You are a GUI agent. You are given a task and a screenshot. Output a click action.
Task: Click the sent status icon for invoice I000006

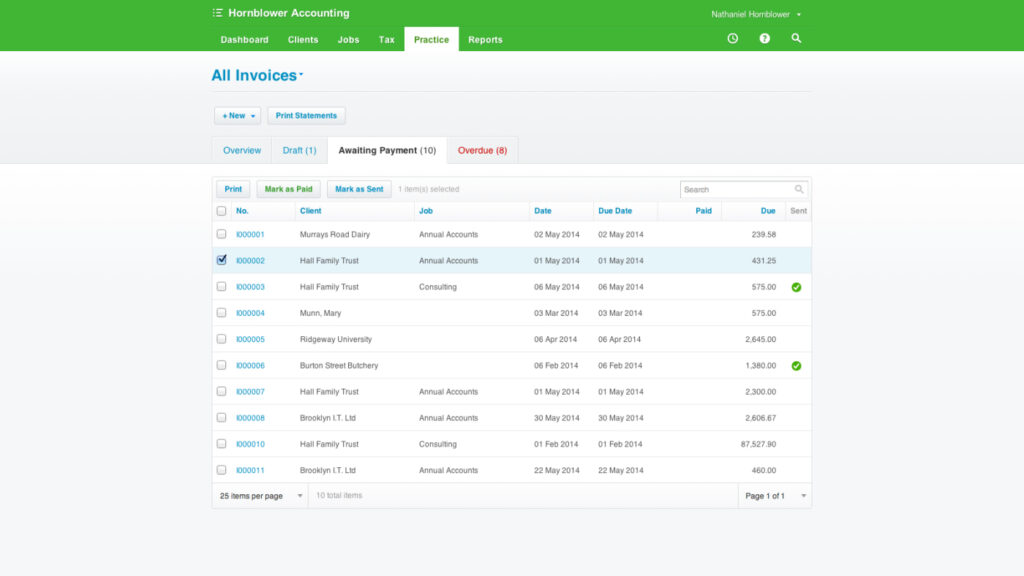click(x=796, y=365)
